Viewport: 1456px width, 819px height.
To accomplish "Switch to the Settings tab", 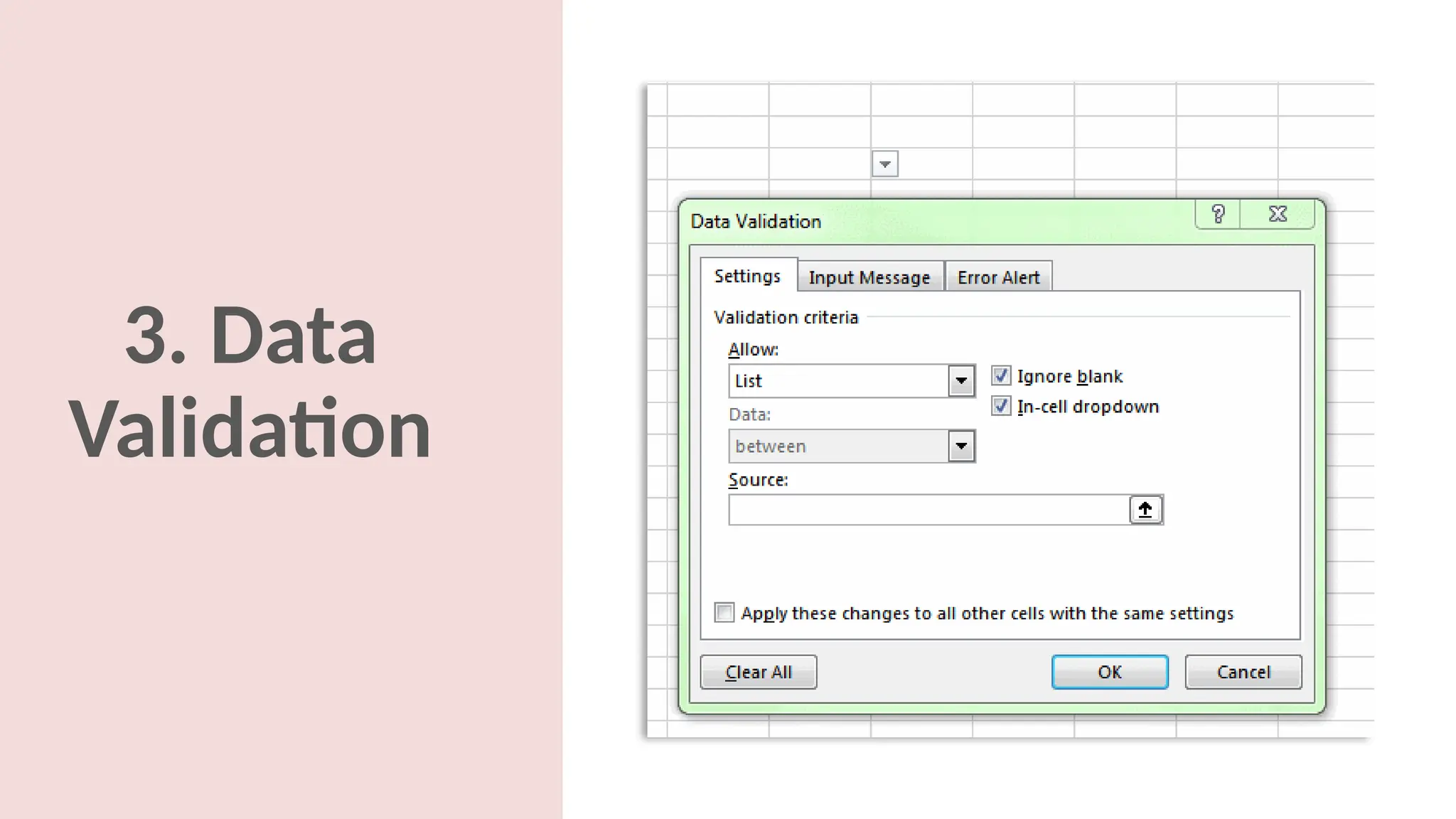I will tap(748, 276).
